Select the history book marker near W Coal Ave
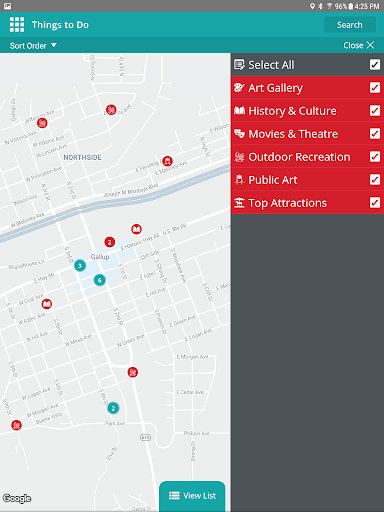The width and height of the screenshot is (384, 512). pos(47,304)
